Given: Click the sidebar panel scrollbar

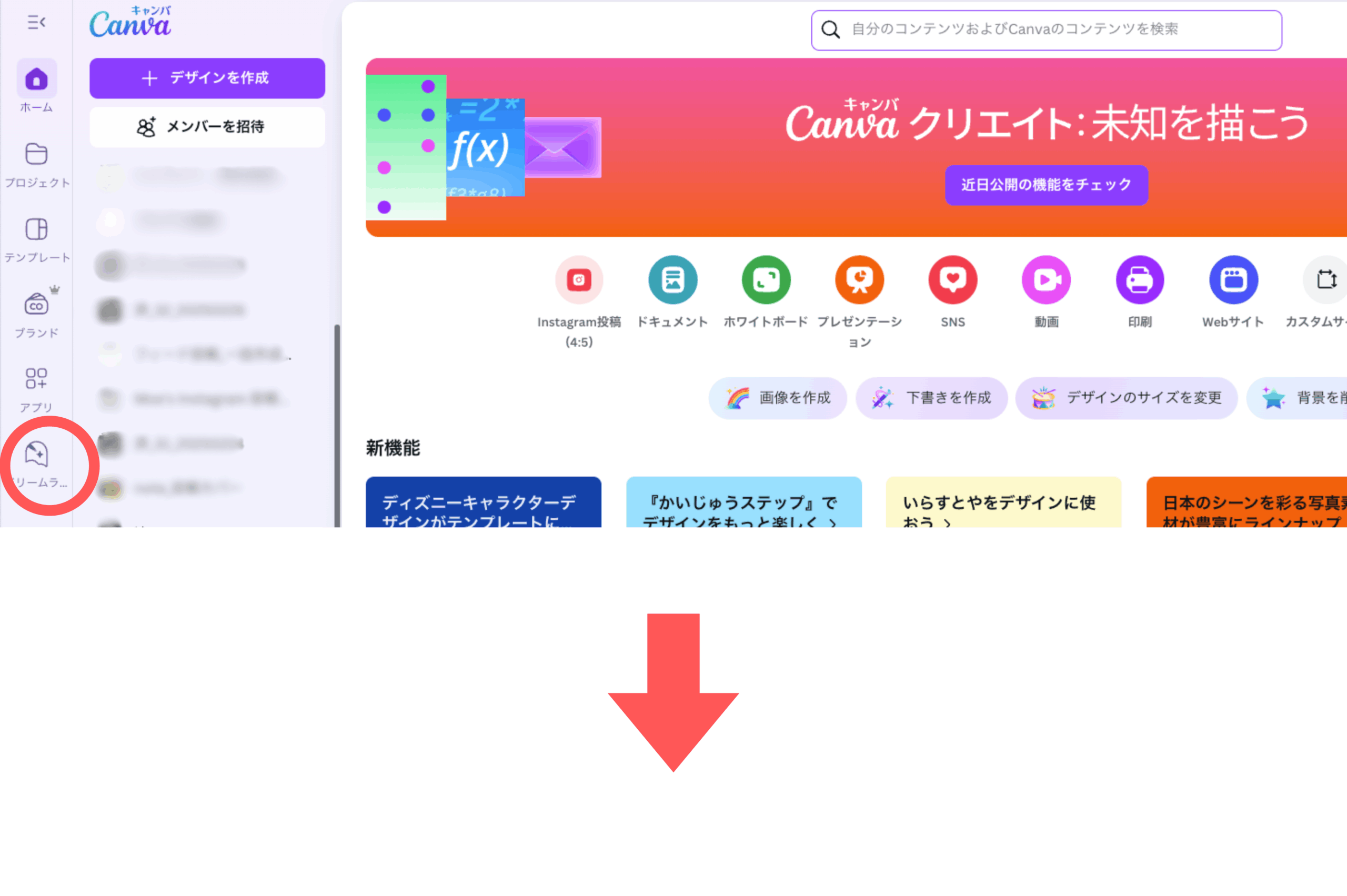Looking at the screenshot, I should point(337,426).
